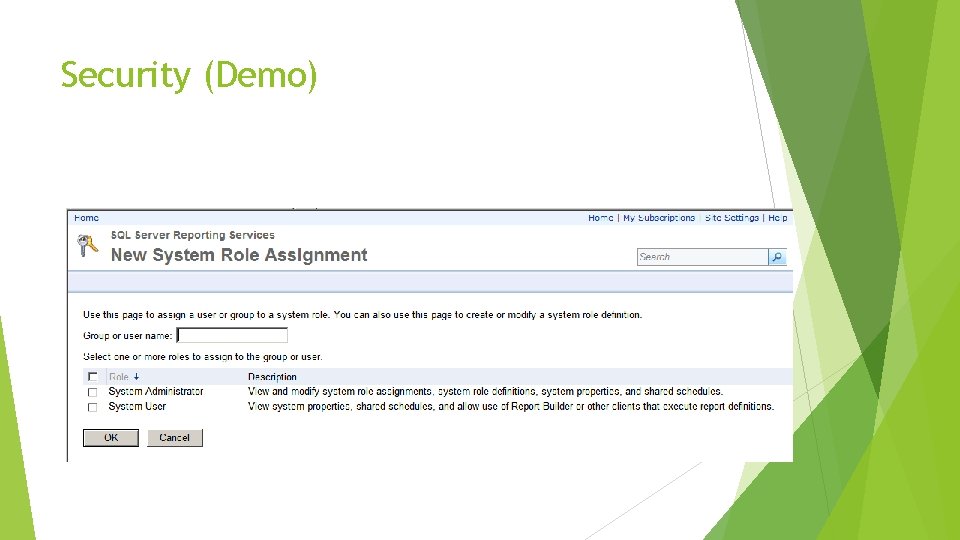This screenshot has width=960, height=540.
Task: Click the System Administrator role name
Action: pyautogui.click(x=156, y=391)
